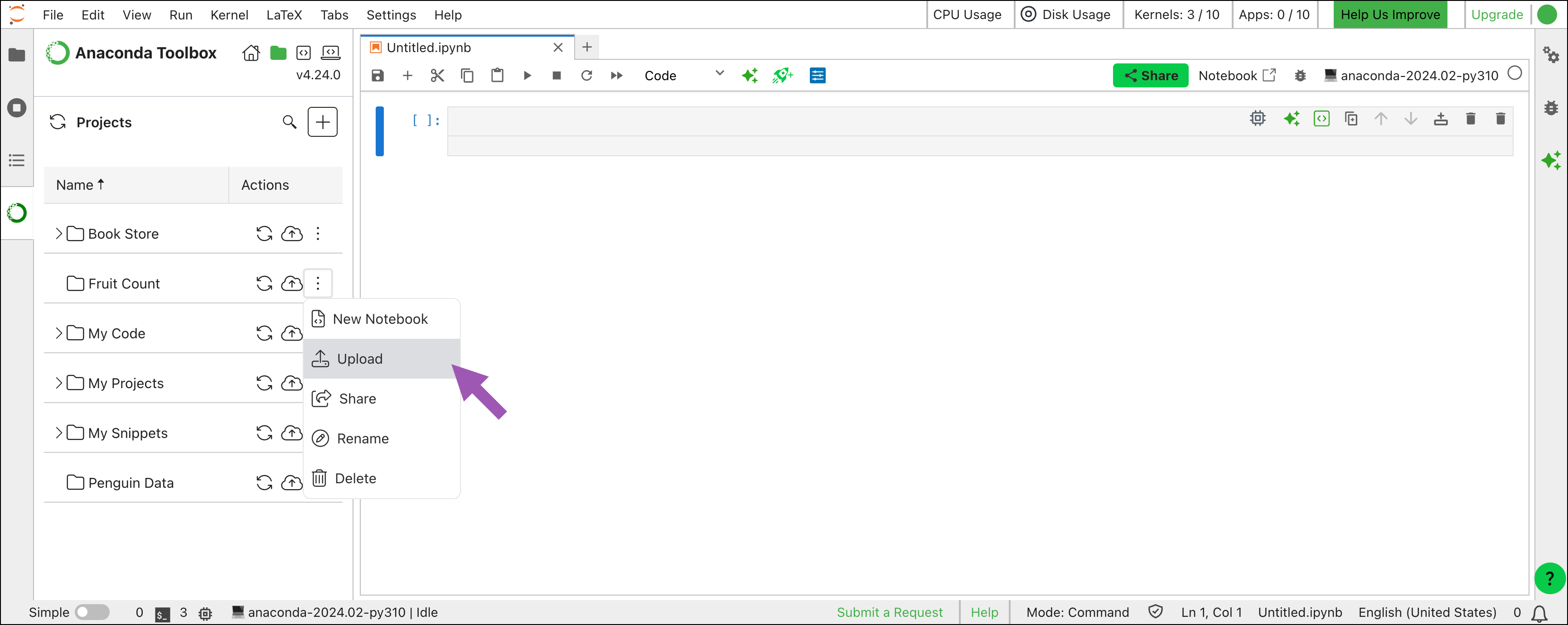The image size is (1568, 625).
Task: Restart kernel and run all cells
Action: pos(616,76)
